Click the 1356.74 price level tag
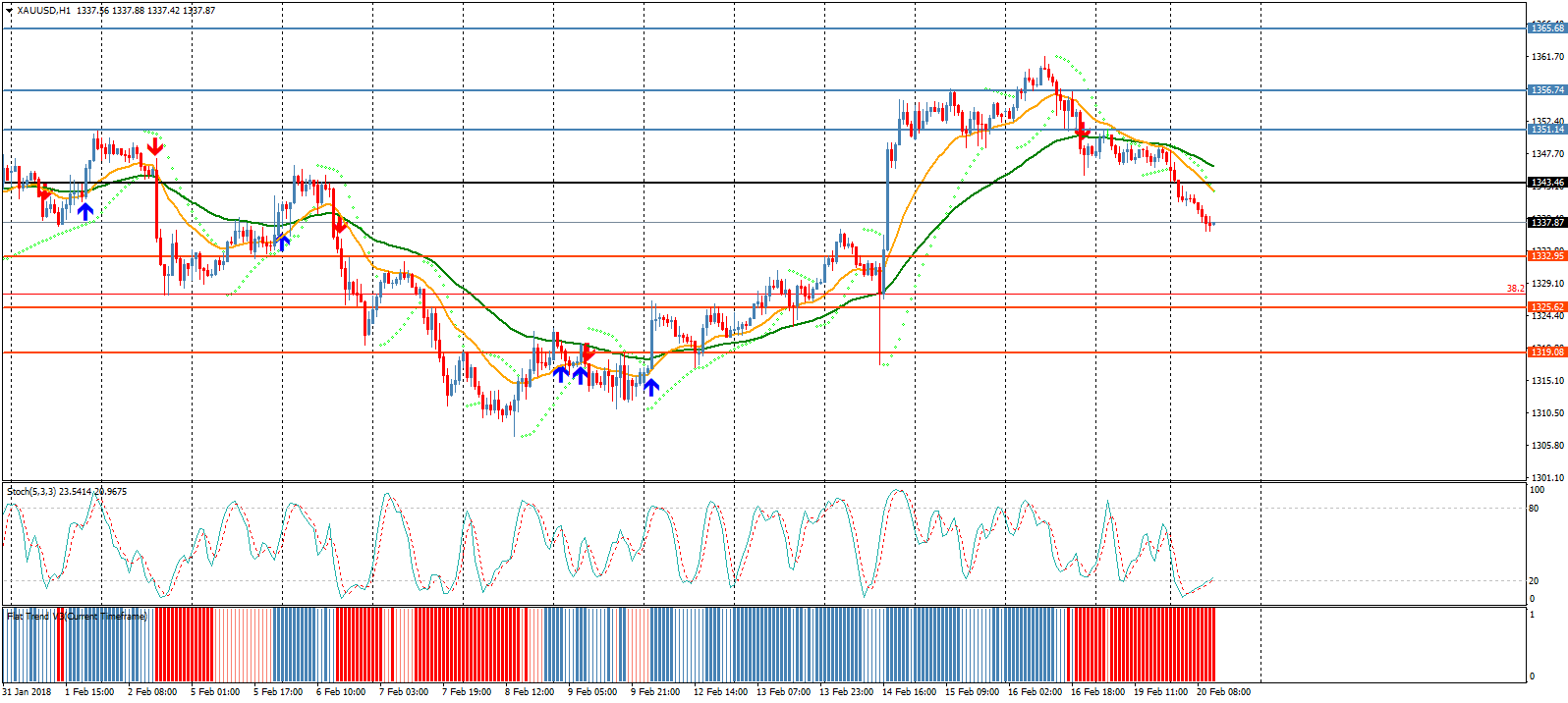Image resolution: width=1568 pixels, height=703 pixels. click(x=1546, y=90)
